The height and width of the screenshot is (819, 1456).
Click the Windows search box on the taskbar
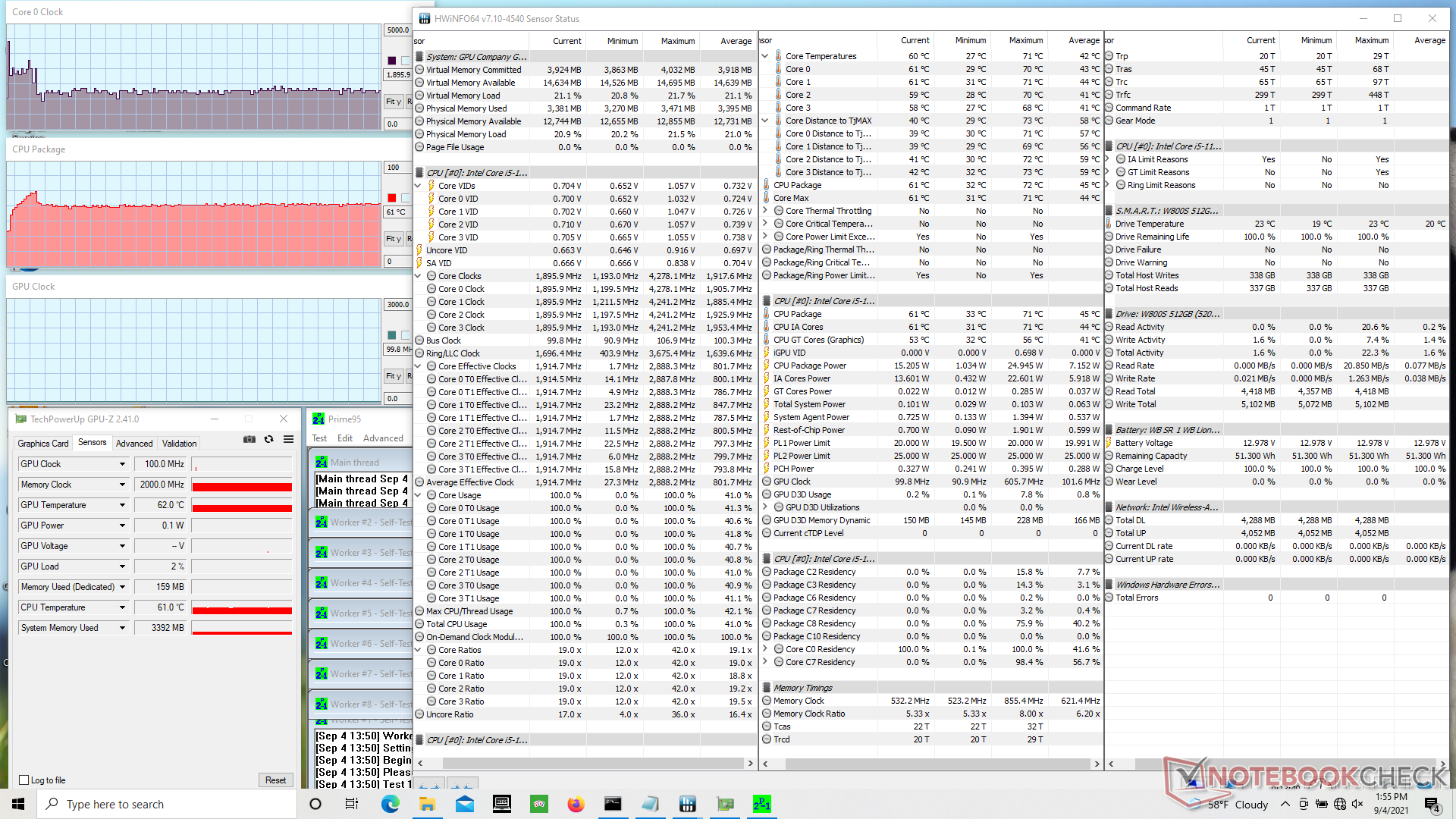[167, 804]
